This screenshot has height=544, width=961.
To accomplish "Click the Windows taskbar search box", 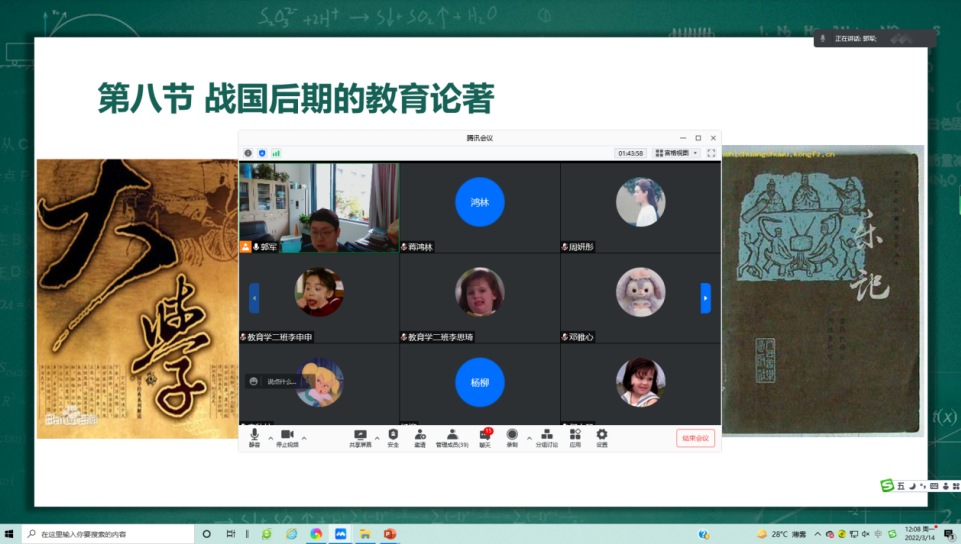I will [x=110, y=534].
